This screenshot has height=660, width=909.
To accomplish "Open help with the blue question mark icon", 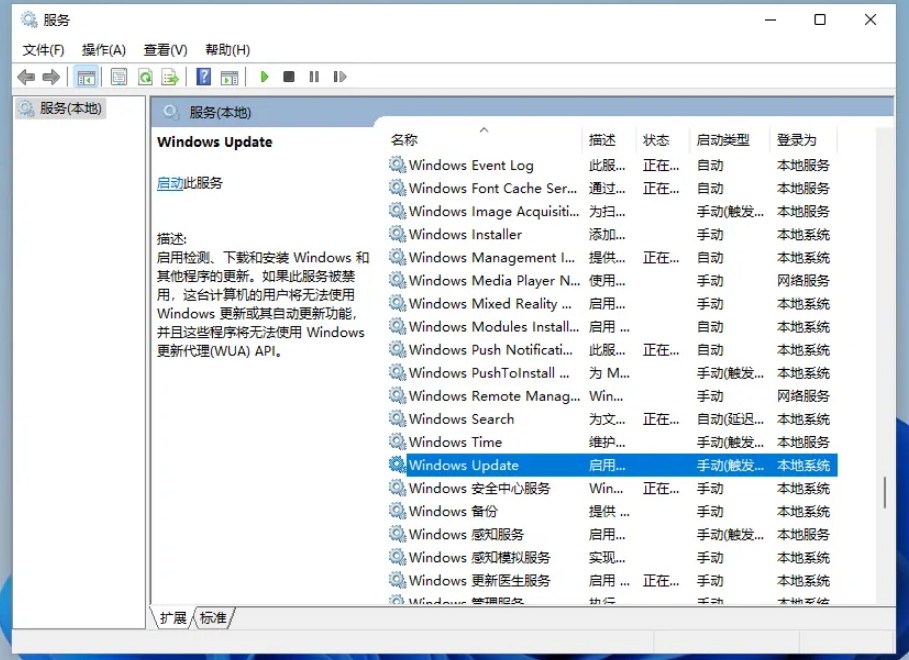I will point(203,77).
